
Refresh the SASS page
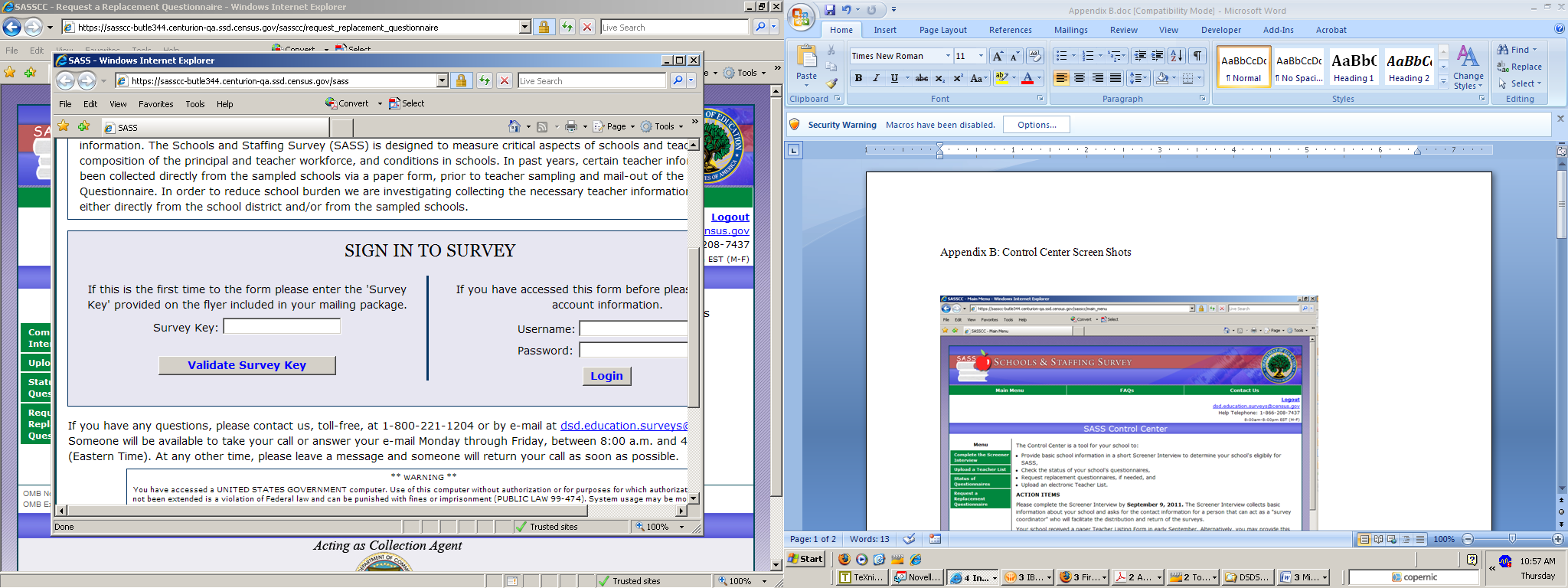pos(484,80)
